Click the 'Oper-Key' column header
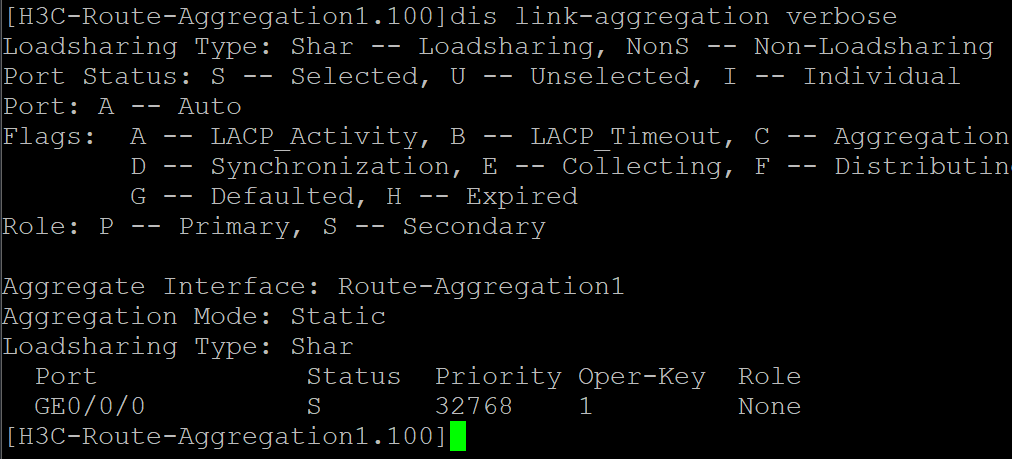 pos(641,377)
